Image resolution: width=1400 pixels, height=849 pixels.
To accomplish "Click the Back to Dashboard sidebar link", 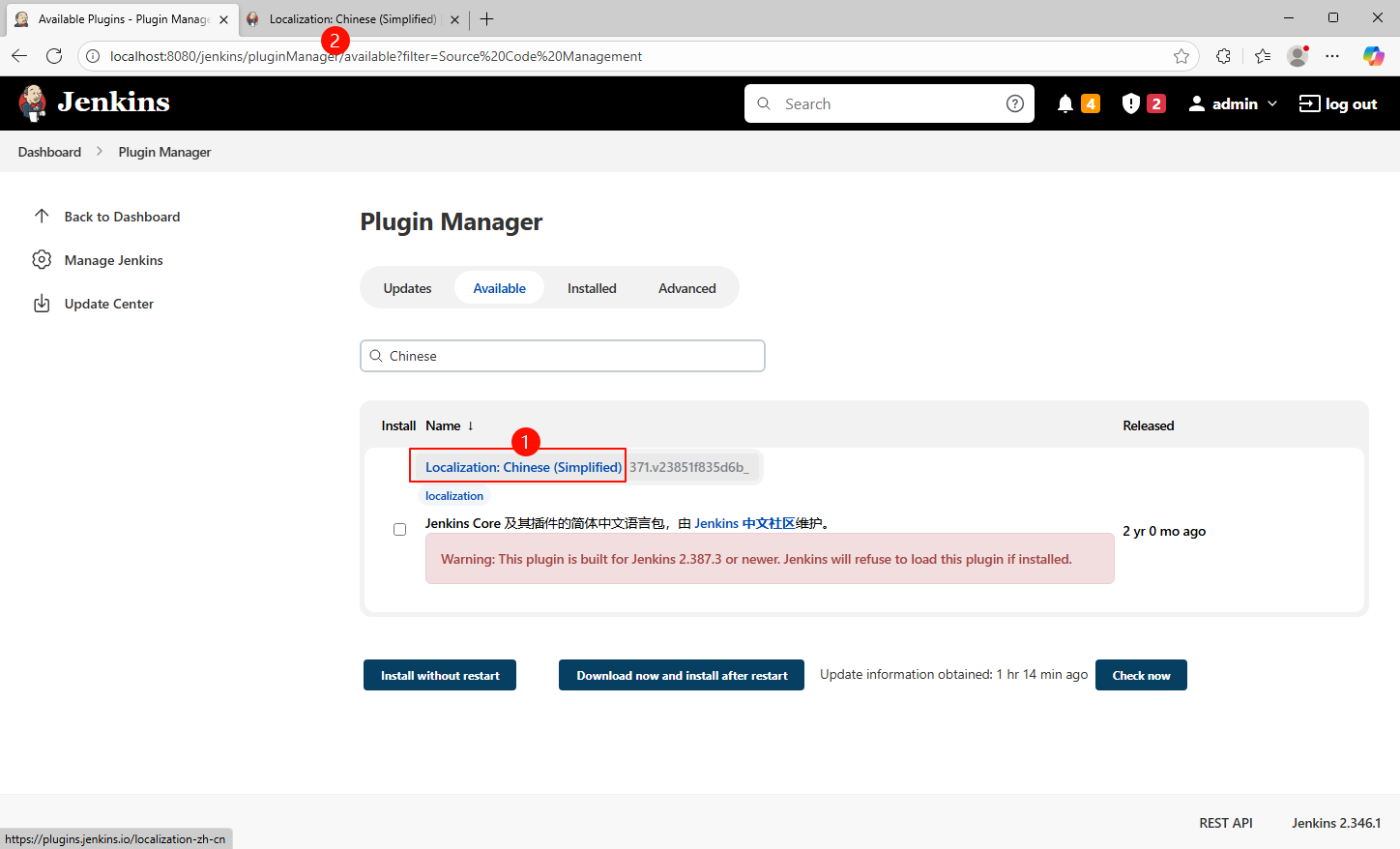I will [x=122, y=217].
